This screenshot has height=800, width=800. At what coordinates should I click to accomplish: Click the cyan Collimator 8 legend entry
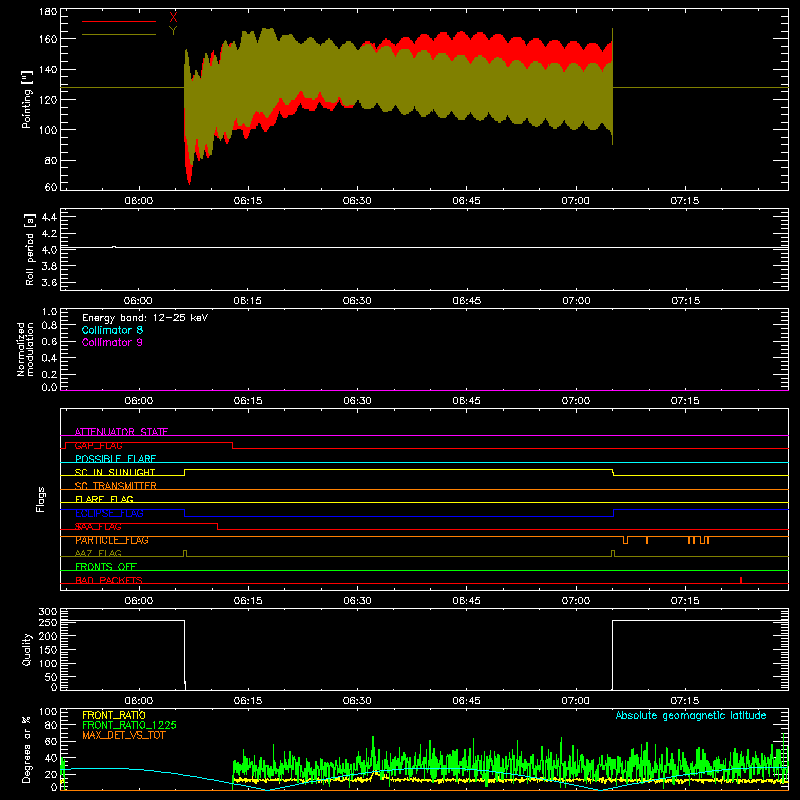coord(112,330)
